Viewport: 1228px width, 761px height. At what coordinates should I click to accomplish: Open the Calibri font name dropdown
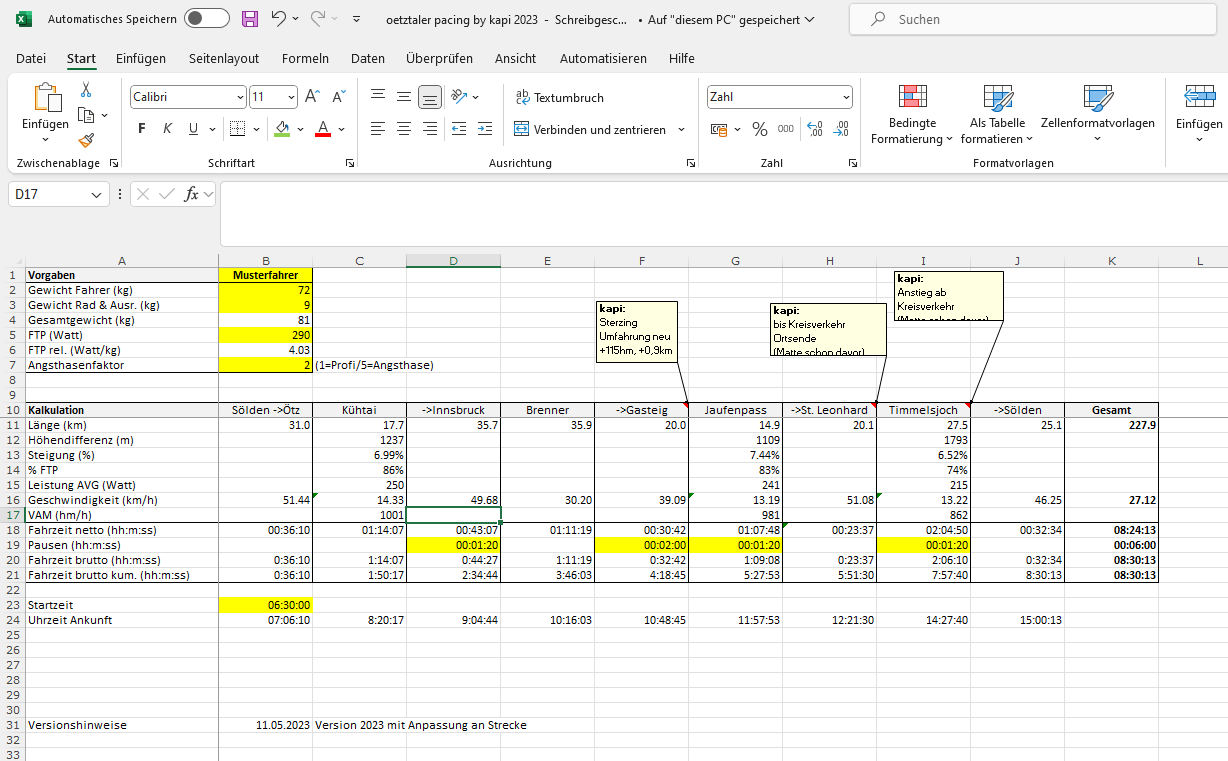tap(240, 98)
